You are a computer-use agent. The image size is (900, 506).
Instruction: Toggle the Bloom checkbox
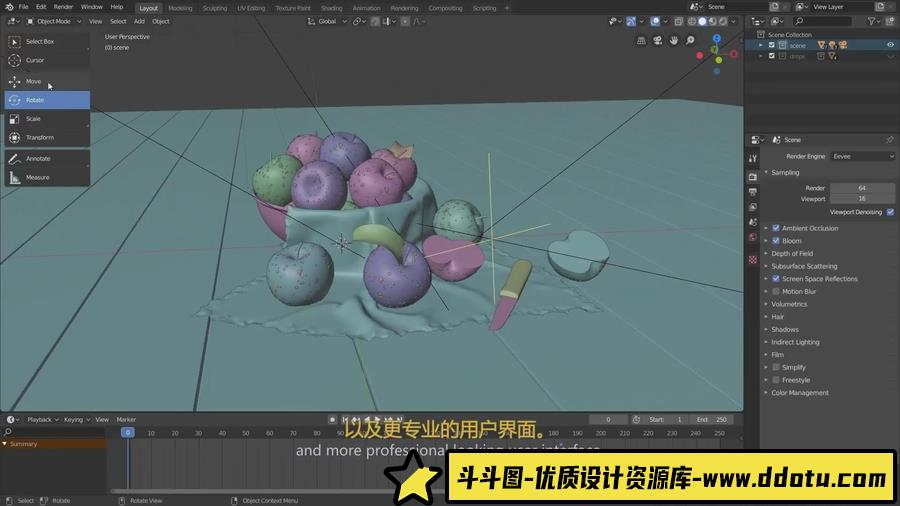pos(776,241)
